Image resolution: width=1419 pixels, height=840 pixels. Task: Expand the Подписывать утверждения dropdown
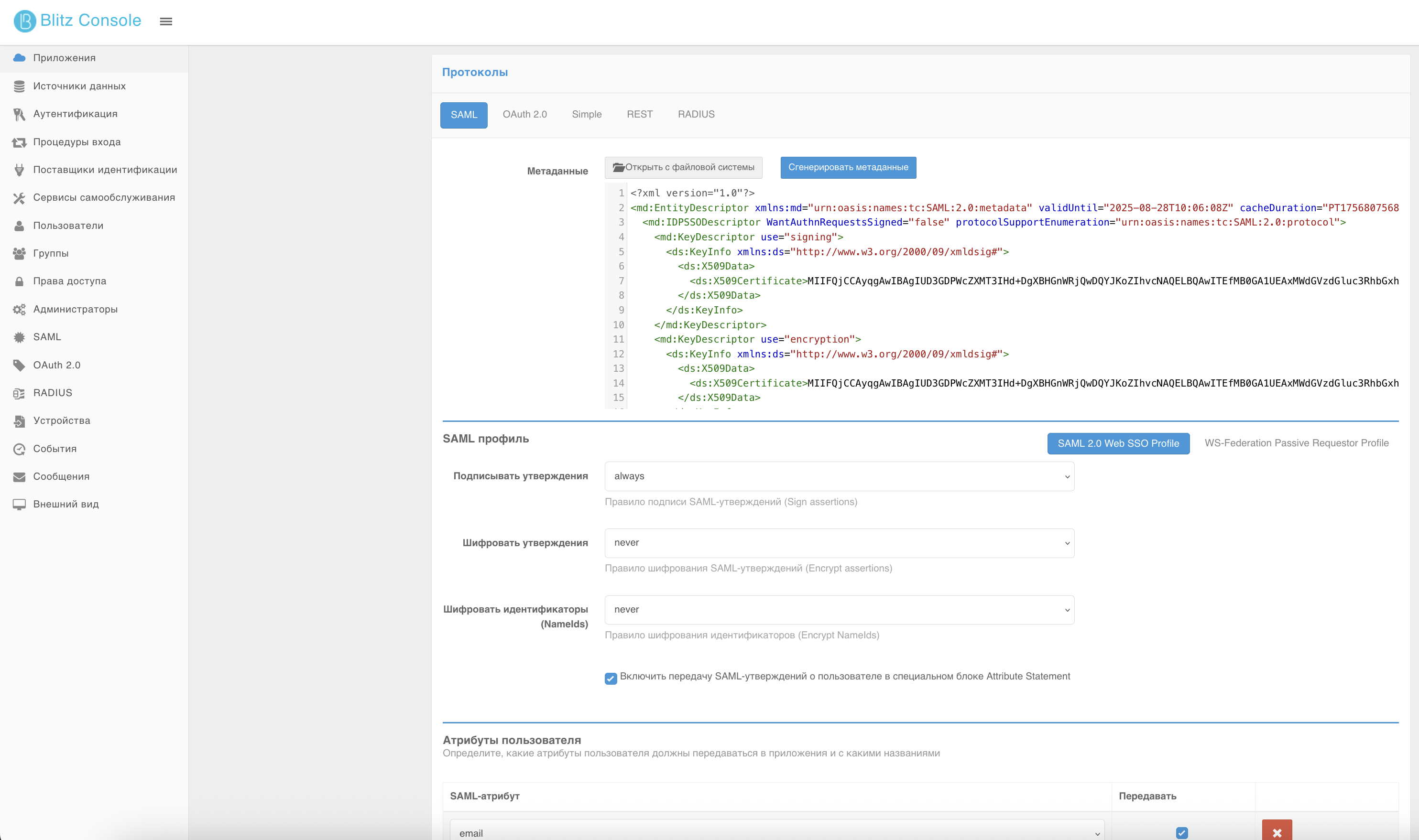point(839,476)
